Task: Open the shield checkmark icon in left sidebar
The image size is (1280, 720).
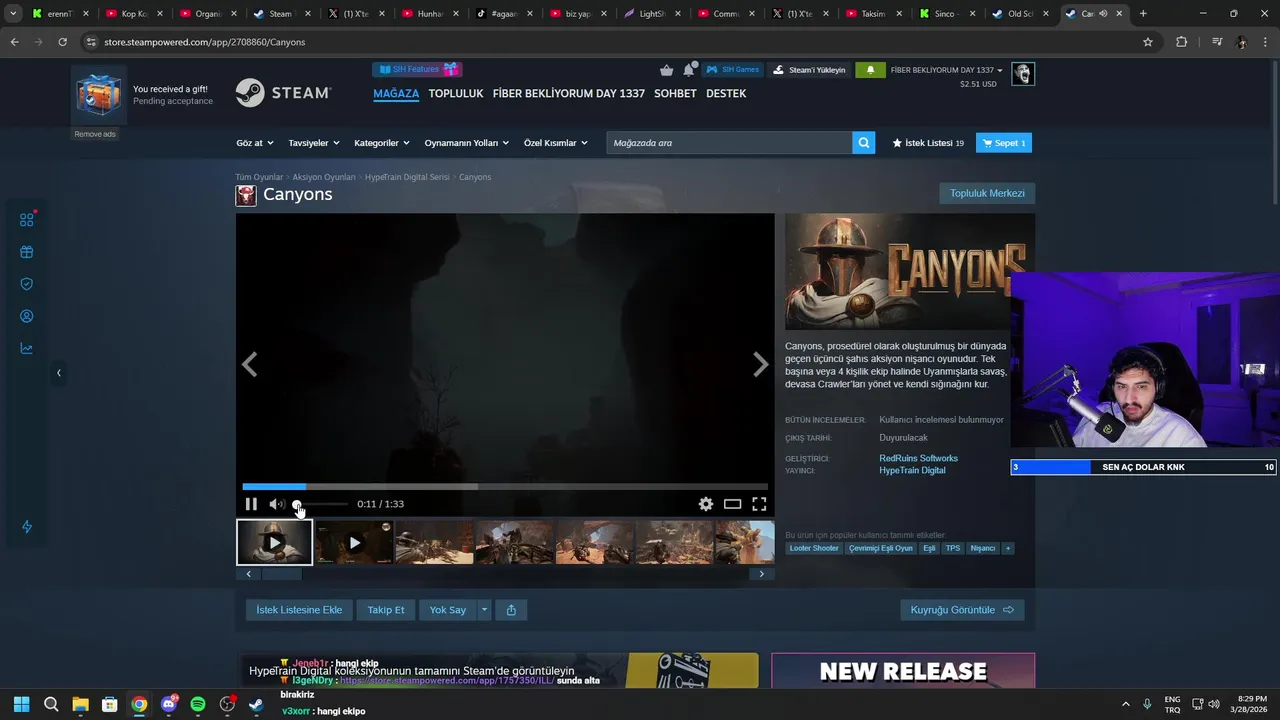Action: coord(27,284)
